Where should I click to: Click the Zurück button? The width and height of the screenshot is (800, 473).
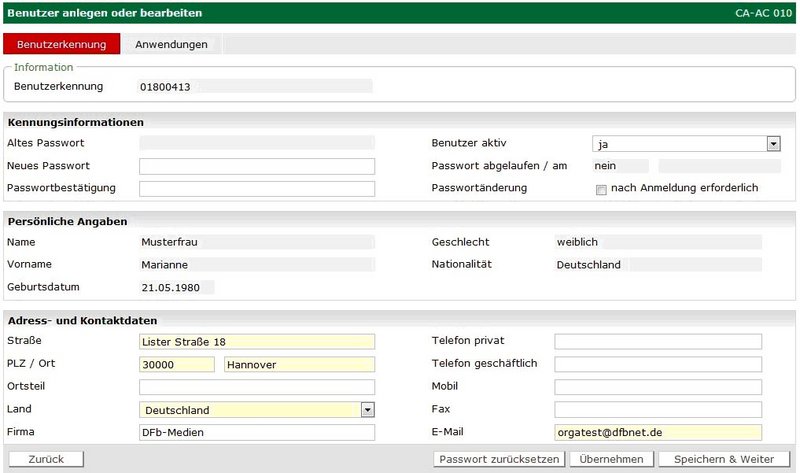[x=46, y=459]
